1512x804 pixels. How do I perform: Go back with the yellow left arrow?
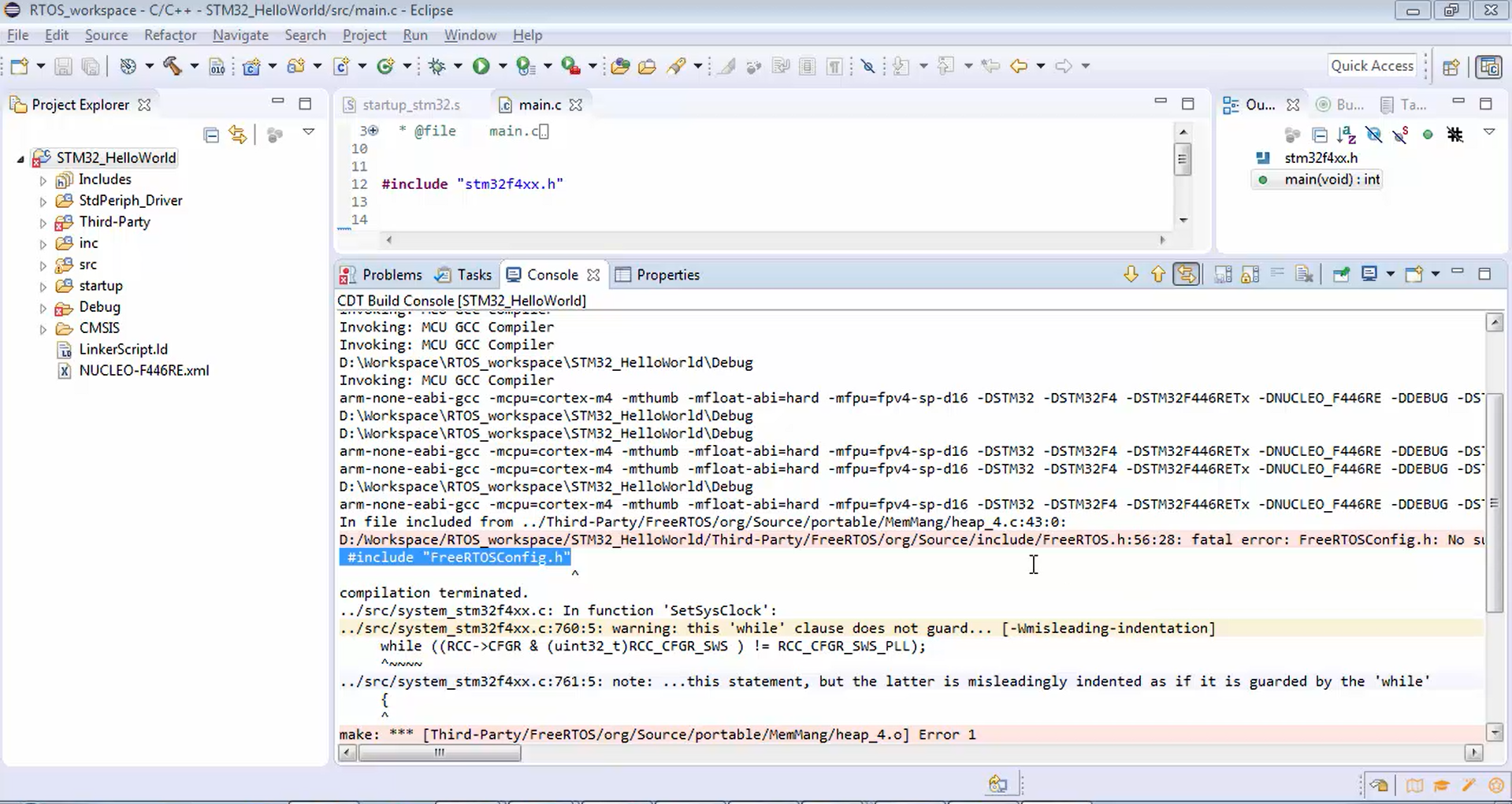tap(1019, 66)
